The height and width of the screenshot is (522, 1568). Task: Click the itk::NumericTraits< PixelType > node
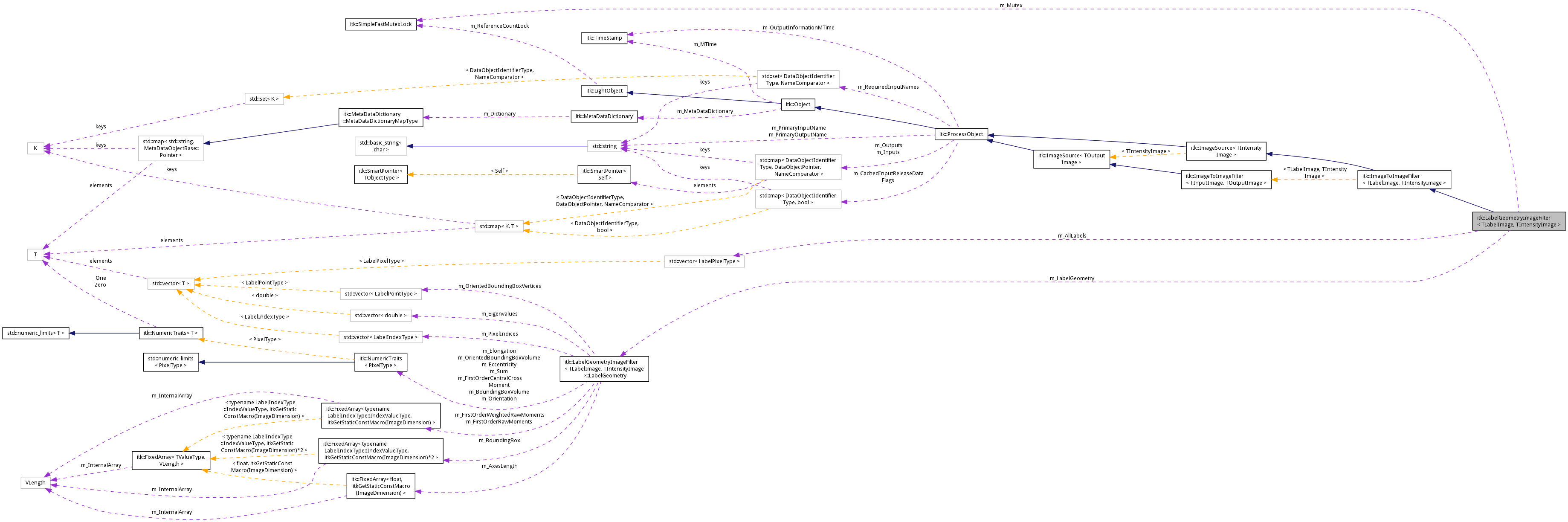click(x=380, y=362)
